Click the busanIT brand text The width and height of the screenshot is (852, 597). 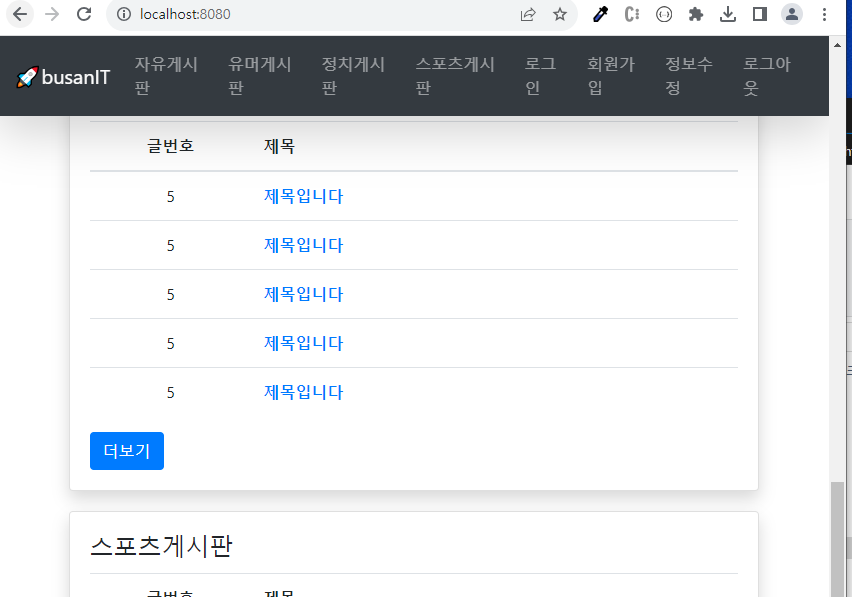(x=76, y=77)
